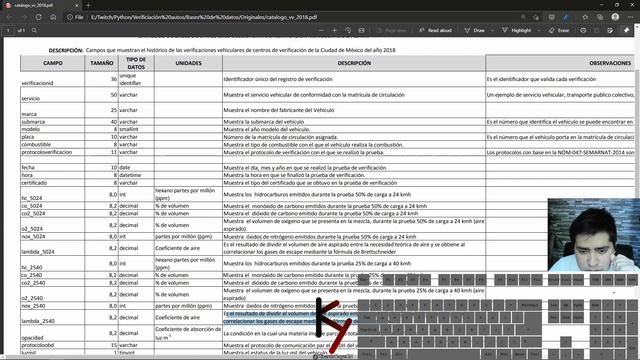This screenshot has height=360, width=640.
Task: Click 'Identificador único del registro de verificación' text
Action: [278, 79]
